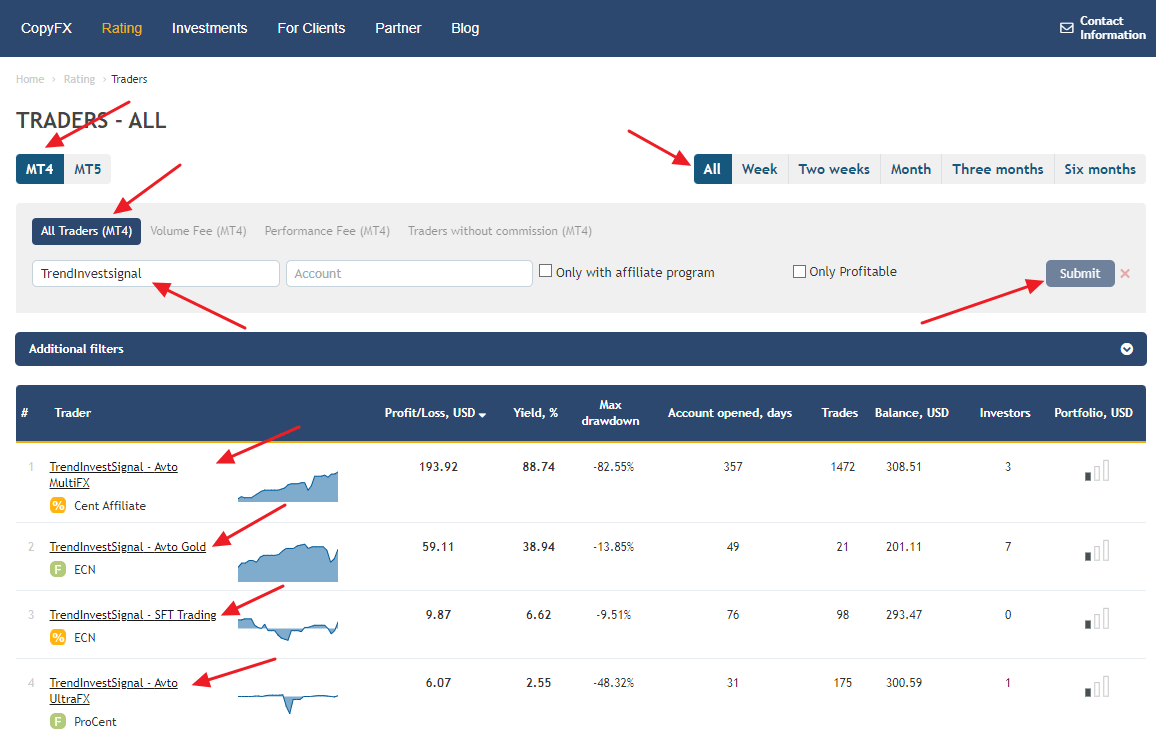Click the Traders breadcrumb text
The width and height of the screenshot is (1156, 732).
tap(129, 79)
